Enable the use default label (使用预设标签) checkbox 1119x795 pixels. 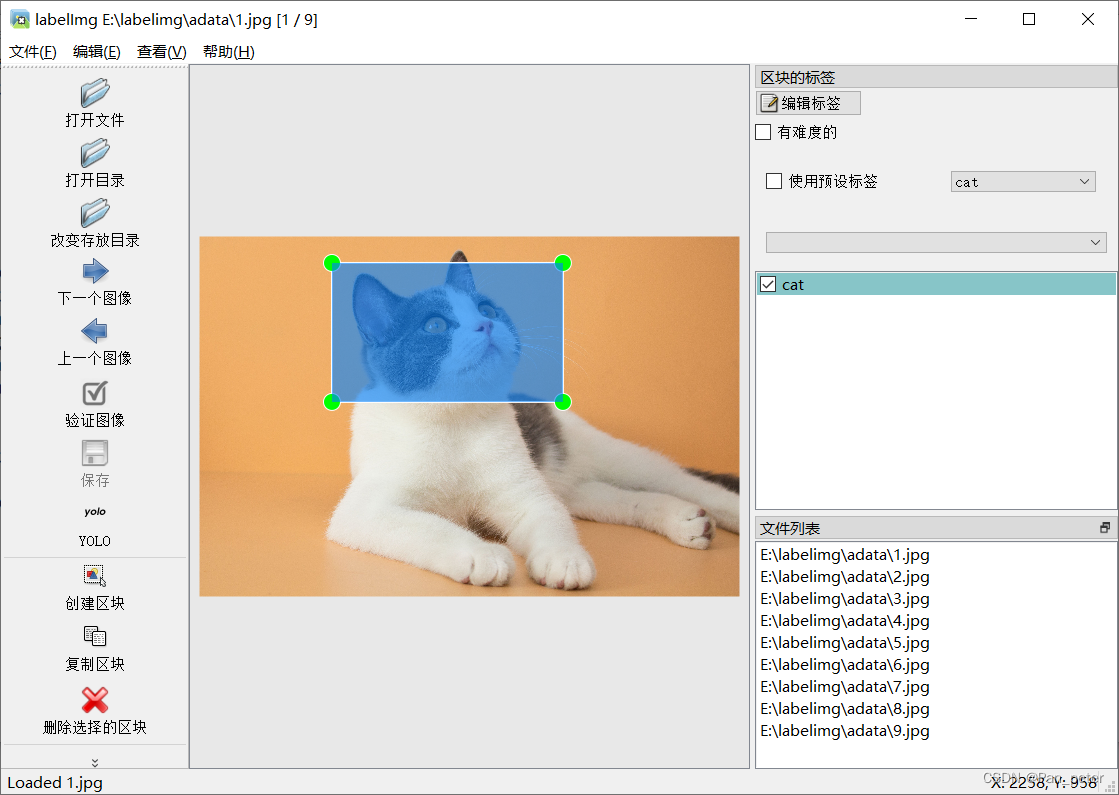pos(774,181)
